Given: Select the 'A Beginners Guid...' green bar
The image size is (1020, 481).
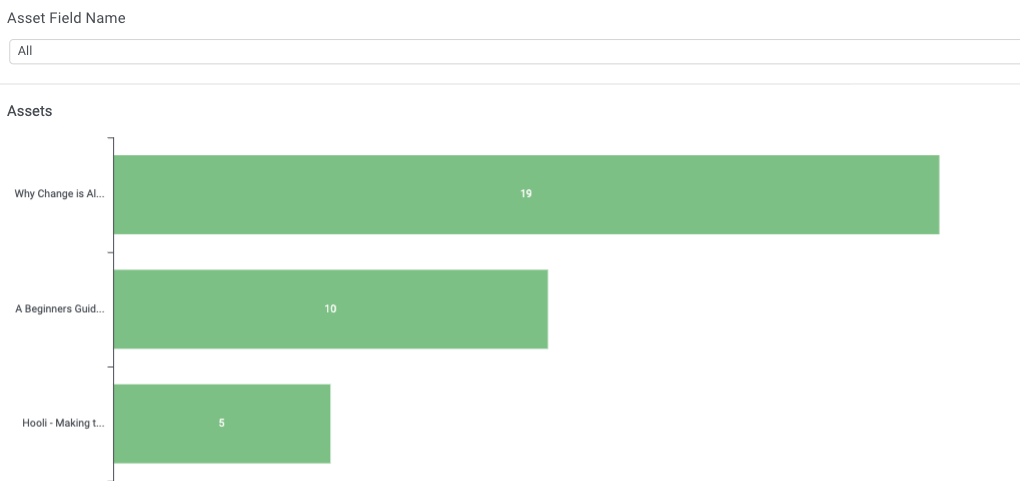Looking at the screenshot, I should point(330,309).
